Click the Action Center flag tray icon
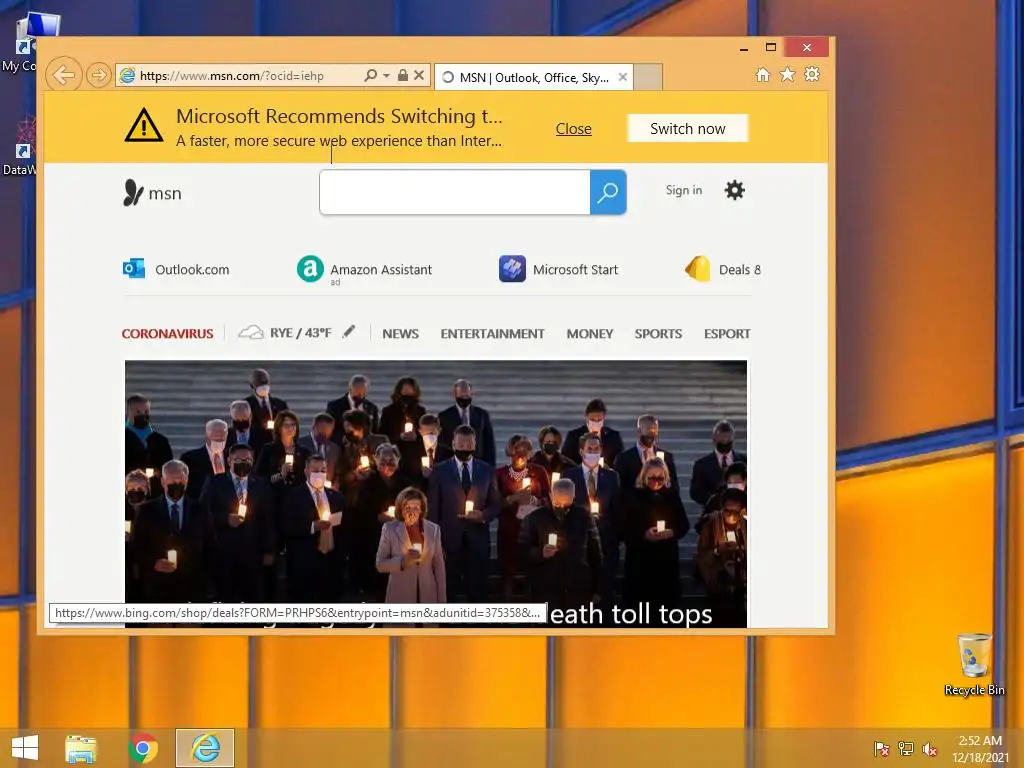 coord(882,749)
